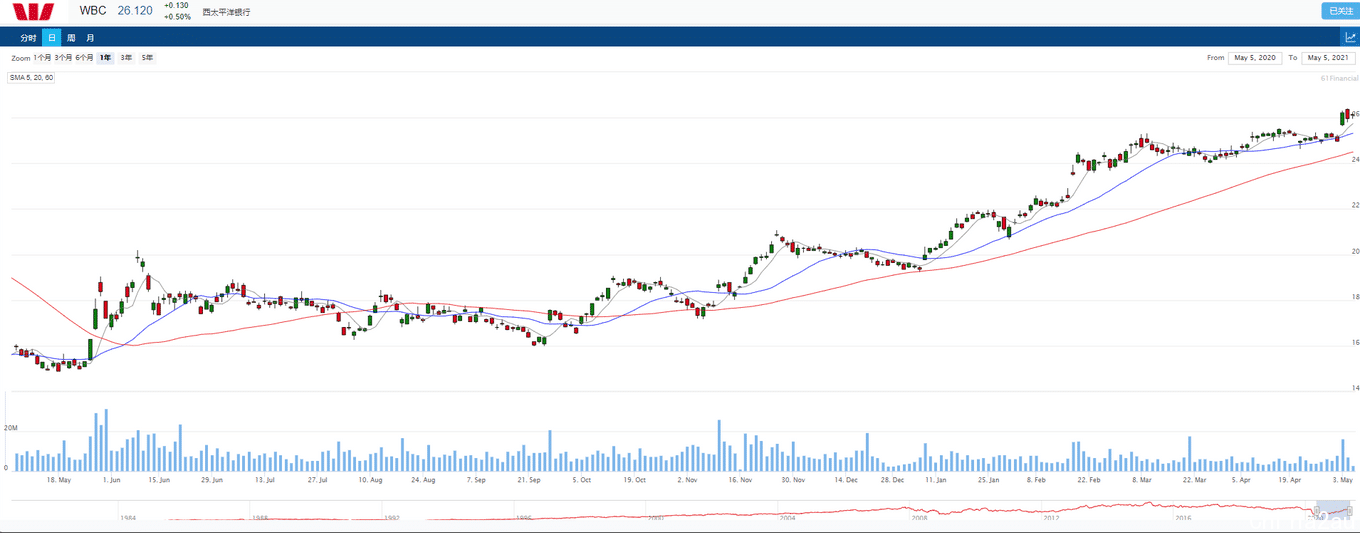Switch to the 分时 intraday tab
Screen dimensions: 1360x533
pyautogui.click(x=28, y=38)
